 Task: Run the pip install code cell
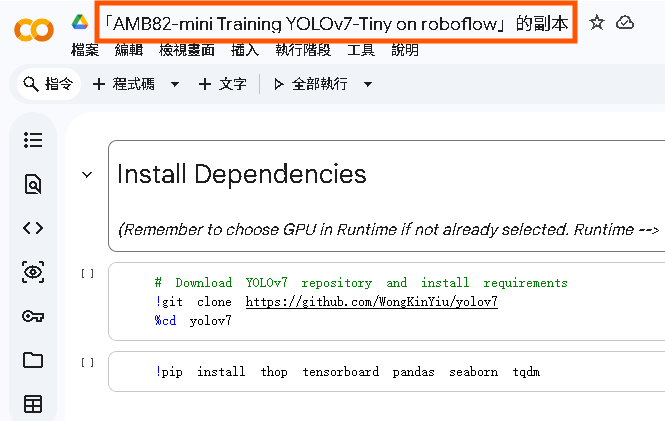point(87,363)
